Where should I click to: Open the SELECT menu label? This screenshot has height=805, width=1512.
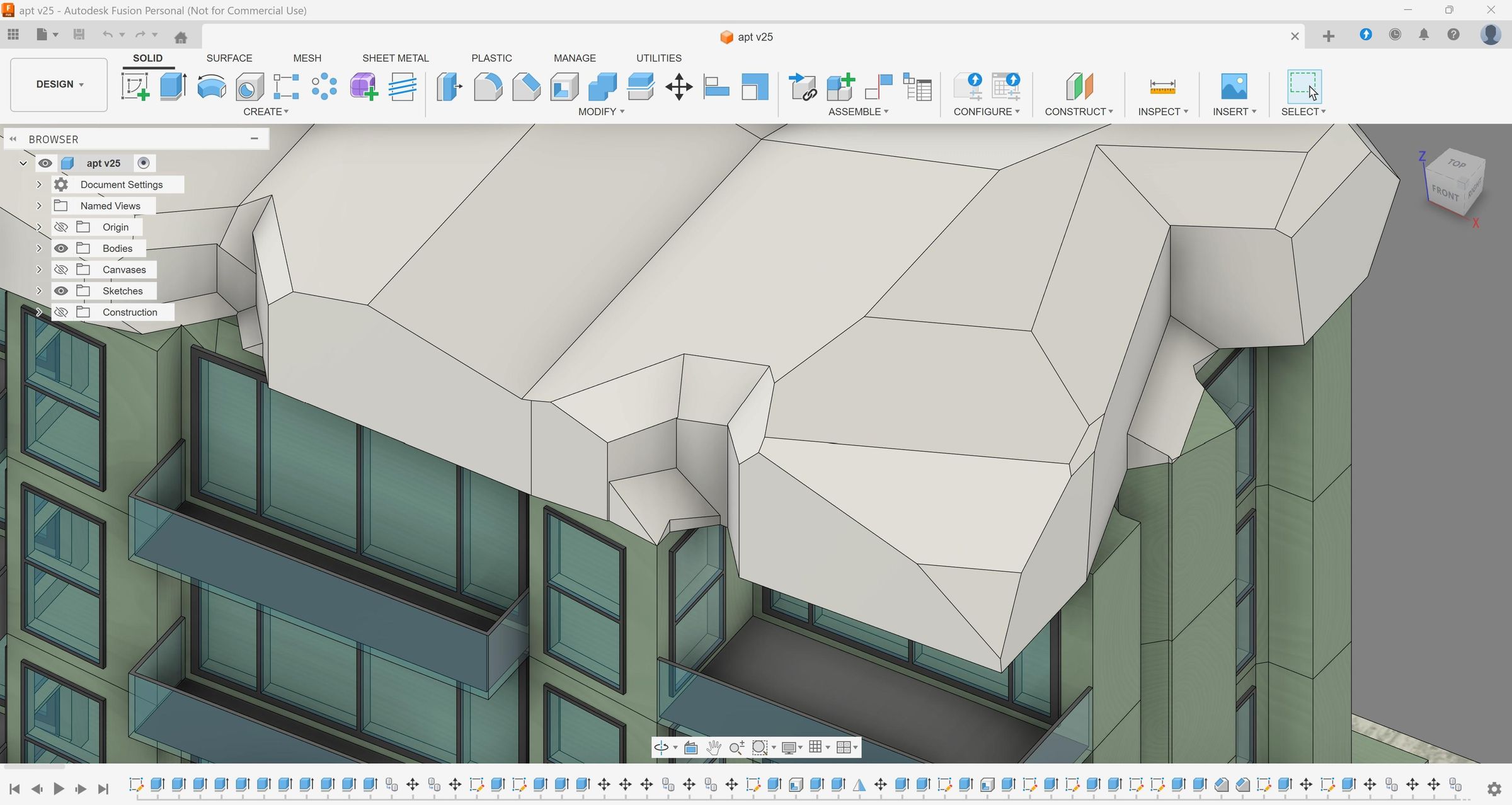click(x=1303, y=111)
